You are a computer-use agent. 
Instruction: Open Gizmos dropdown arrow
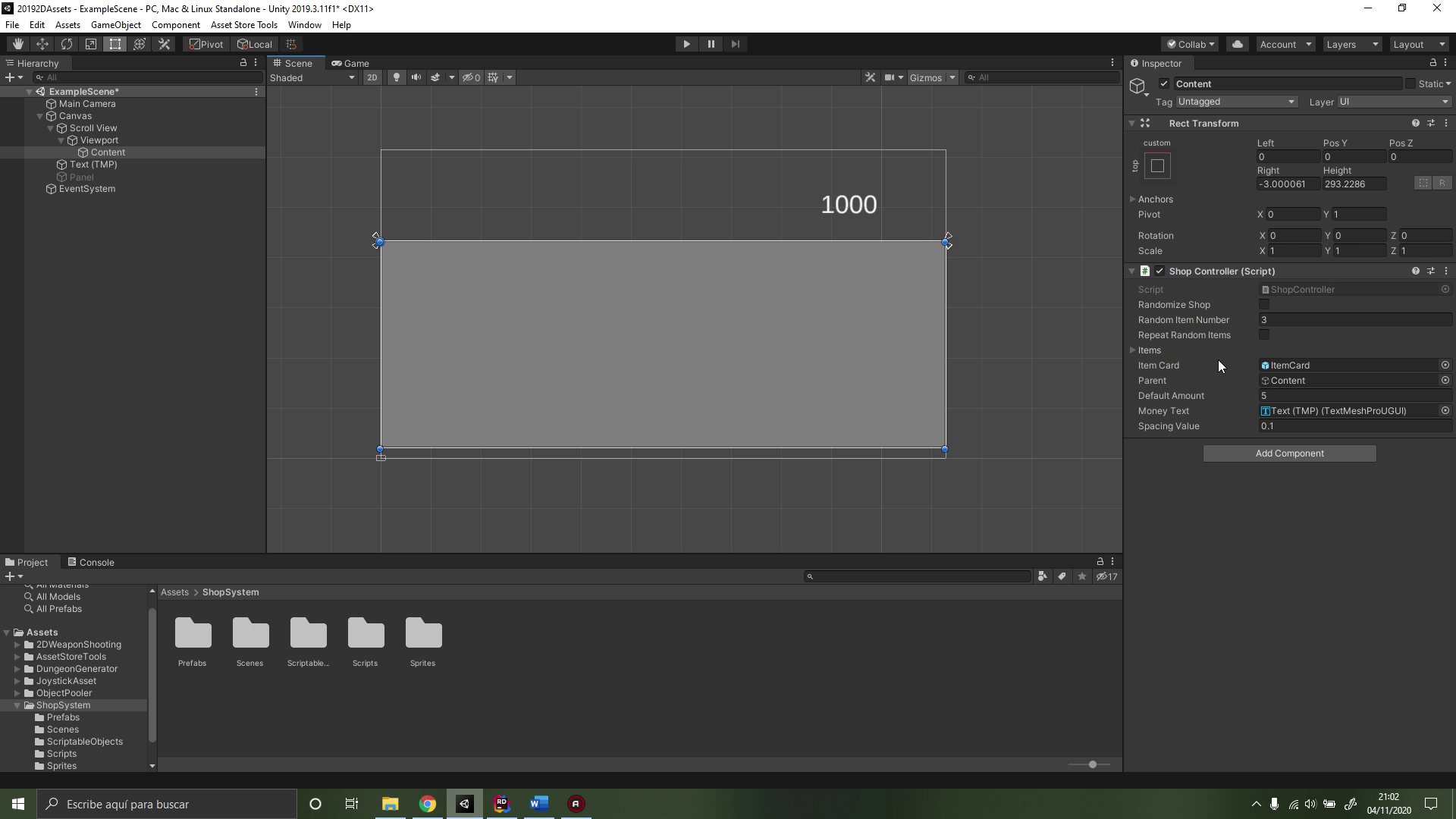click(x=952, y=77)
